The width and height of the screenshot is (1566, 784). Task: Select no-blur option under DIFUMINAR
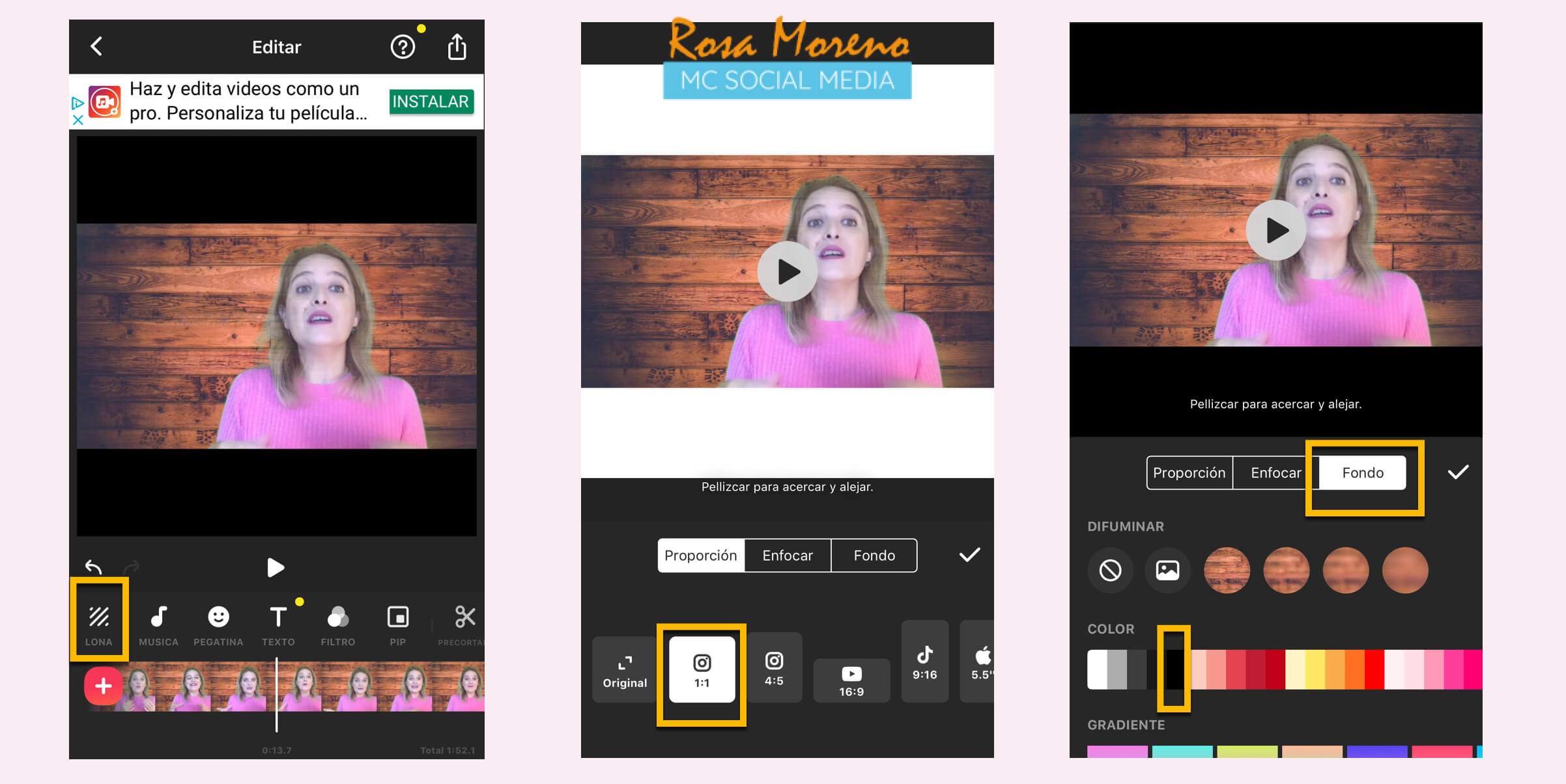(1110, 570)
